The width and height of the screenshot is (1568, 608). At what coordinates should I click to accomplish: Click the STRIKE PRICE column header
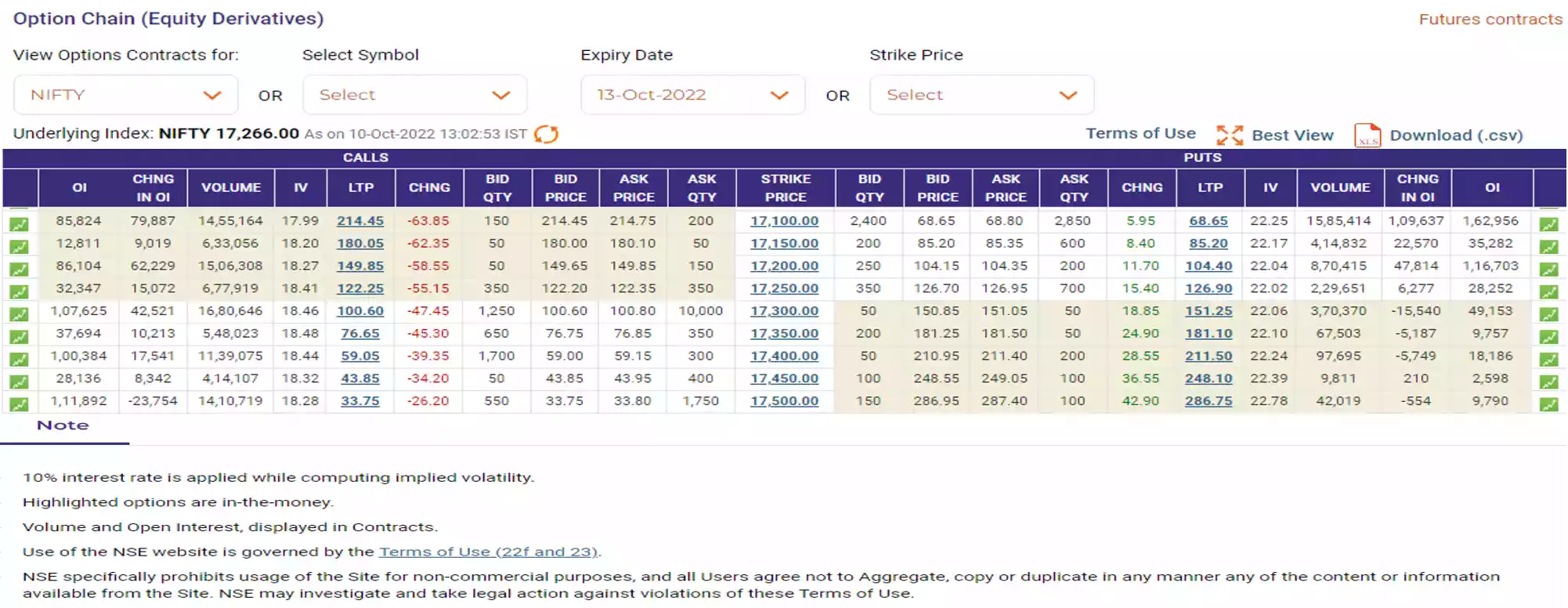(786, 188)
